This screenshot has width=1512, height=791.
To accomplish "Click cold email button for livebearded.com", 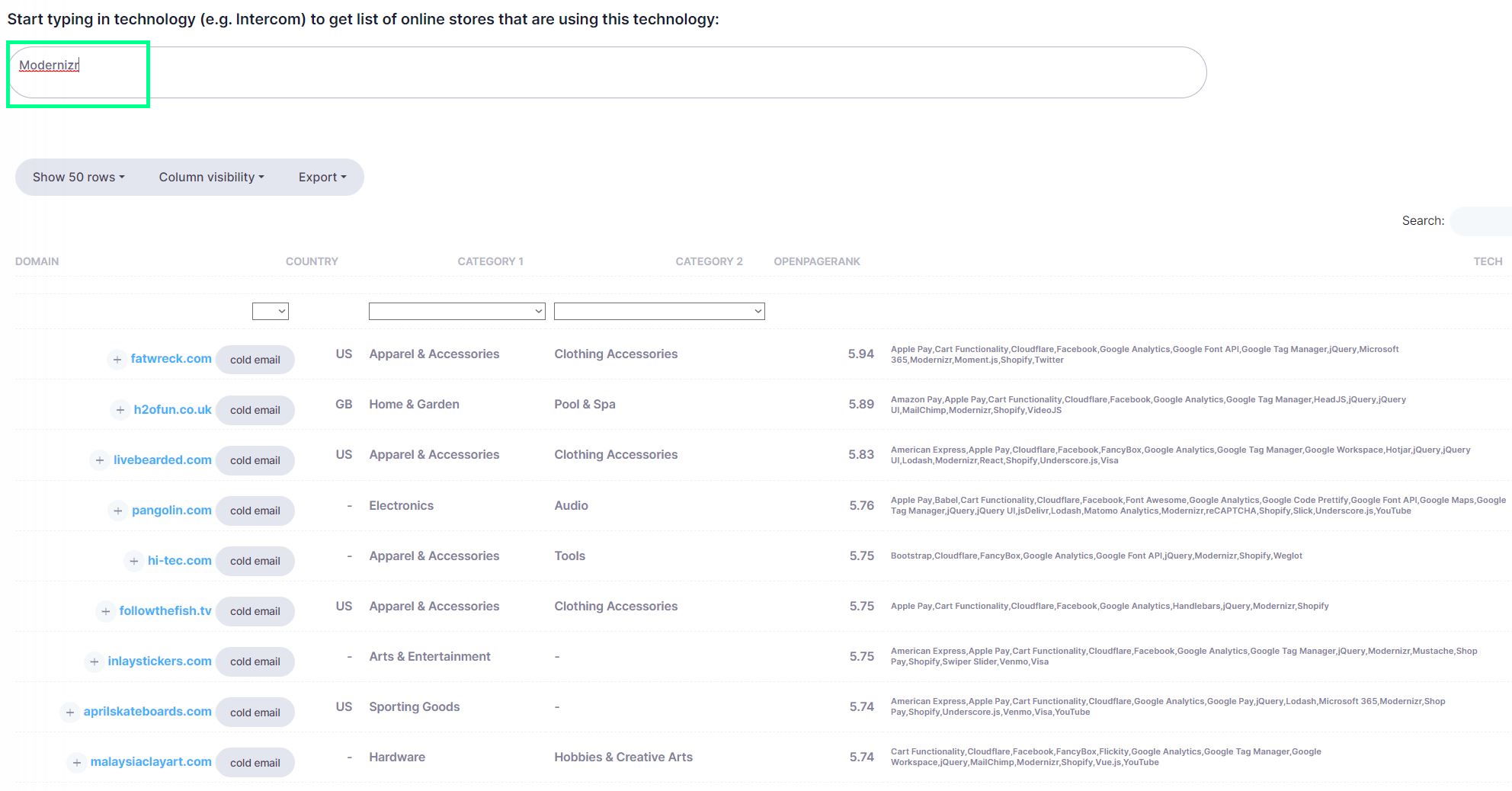I will pos(255,460).
